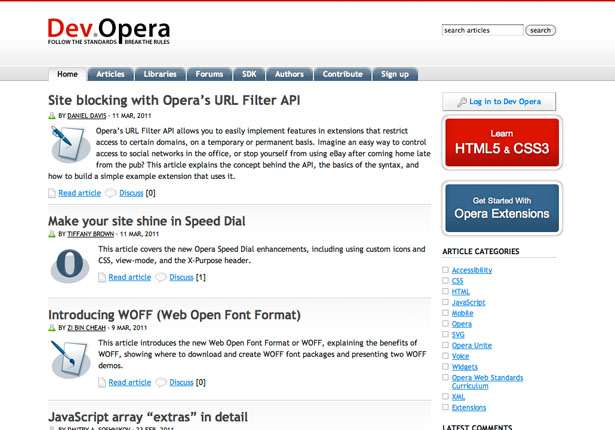The image size is (615, 430).
Task: Click Discuss link for WOFF article
Action: pos(182,383)
